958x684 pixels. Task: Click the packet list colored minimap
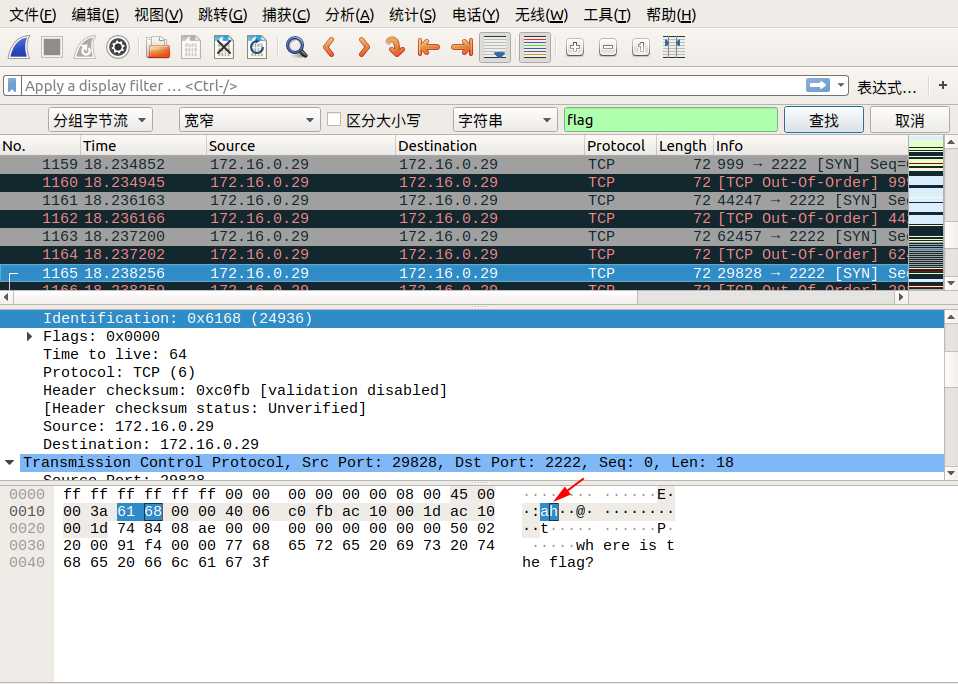click(x=926, y=213)
